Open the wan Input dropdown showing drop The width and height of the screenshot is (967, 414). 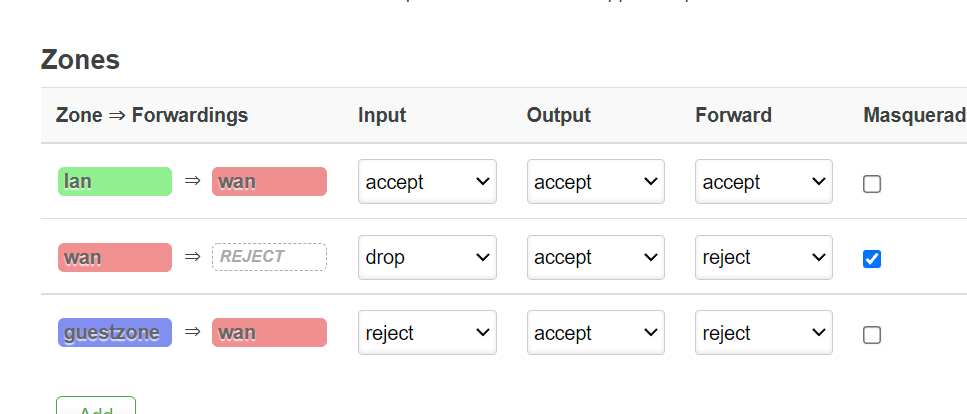point(427,258)
